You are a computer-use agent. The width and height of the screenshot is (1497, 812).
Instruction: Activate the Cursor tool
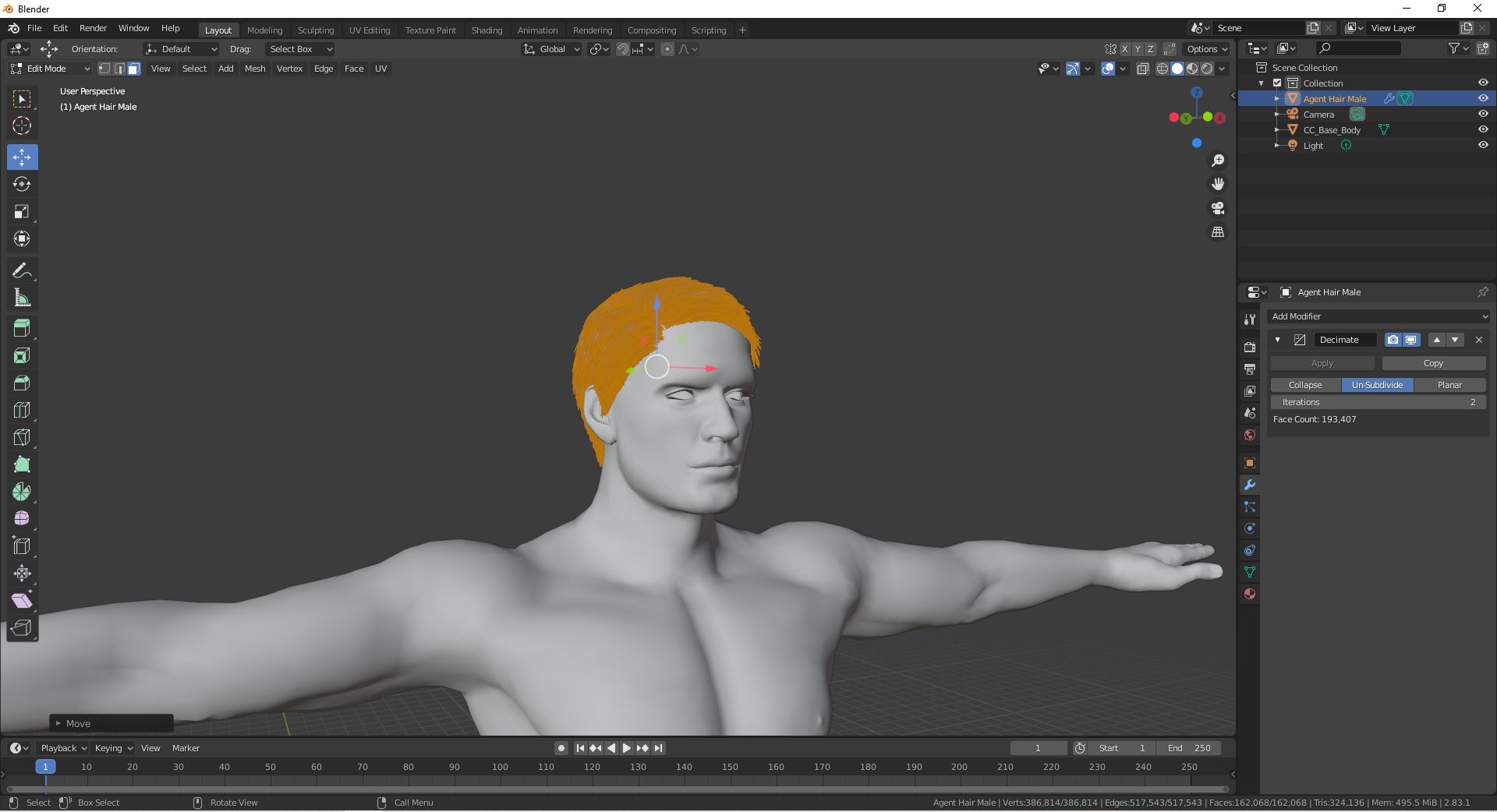point(22,125)
